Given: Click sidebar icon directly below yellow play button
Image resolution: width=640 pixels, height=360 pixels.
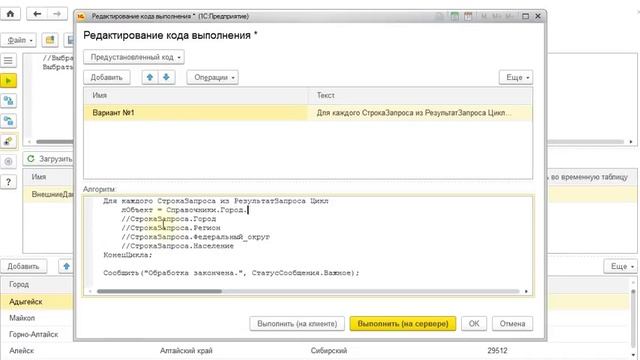Looking at the screenshot, I should (x=8, y=100).
